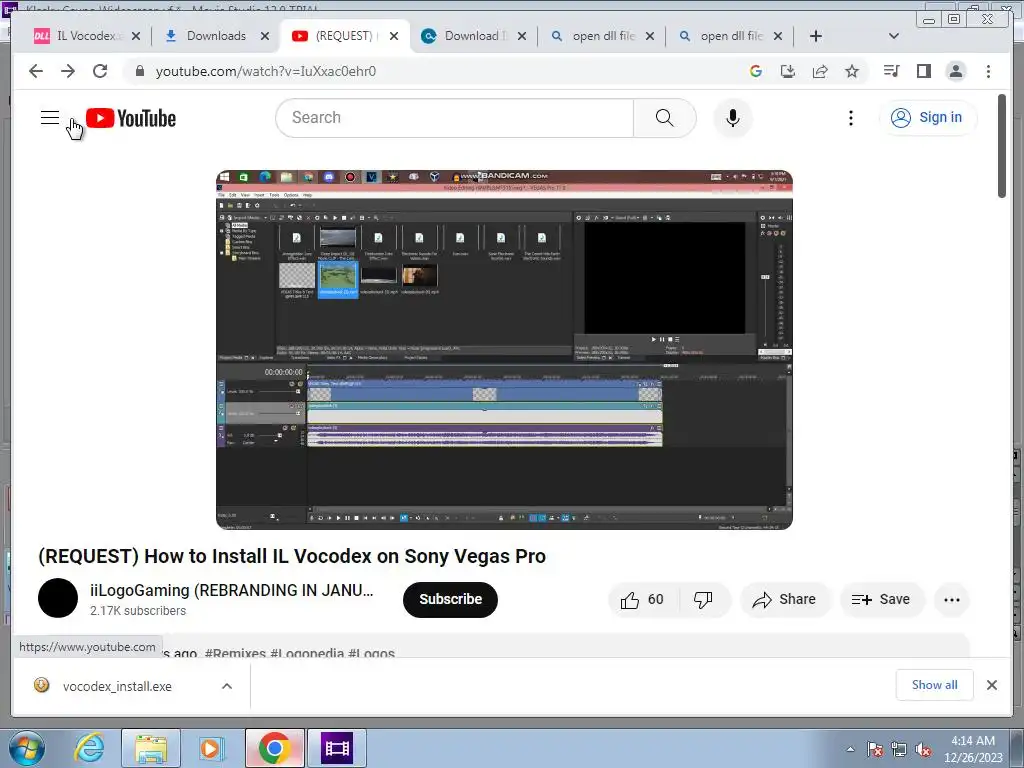Image resolution: width=1024 pixels, height=768 pixels.
Task: Start voice search with microphone icon
Action: (x=733, y=118)
